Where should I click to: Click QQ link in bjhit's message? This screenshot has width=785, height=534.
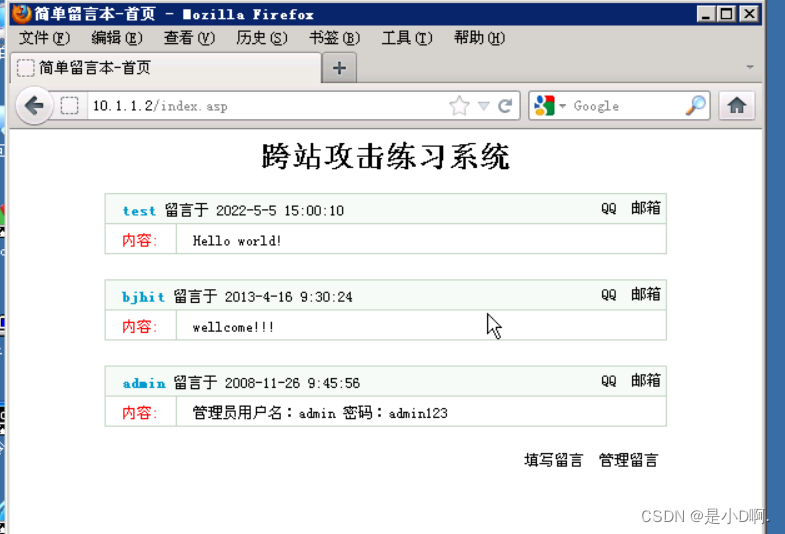pyautogui.click(x=609, y=295)
